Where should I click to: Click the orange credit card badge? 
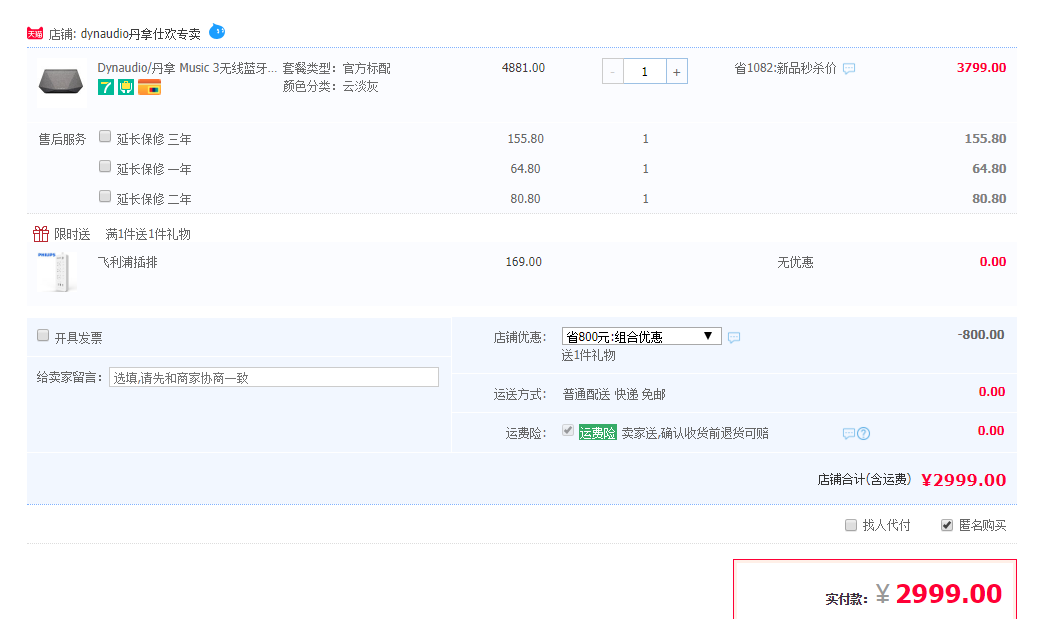[149, 87]
